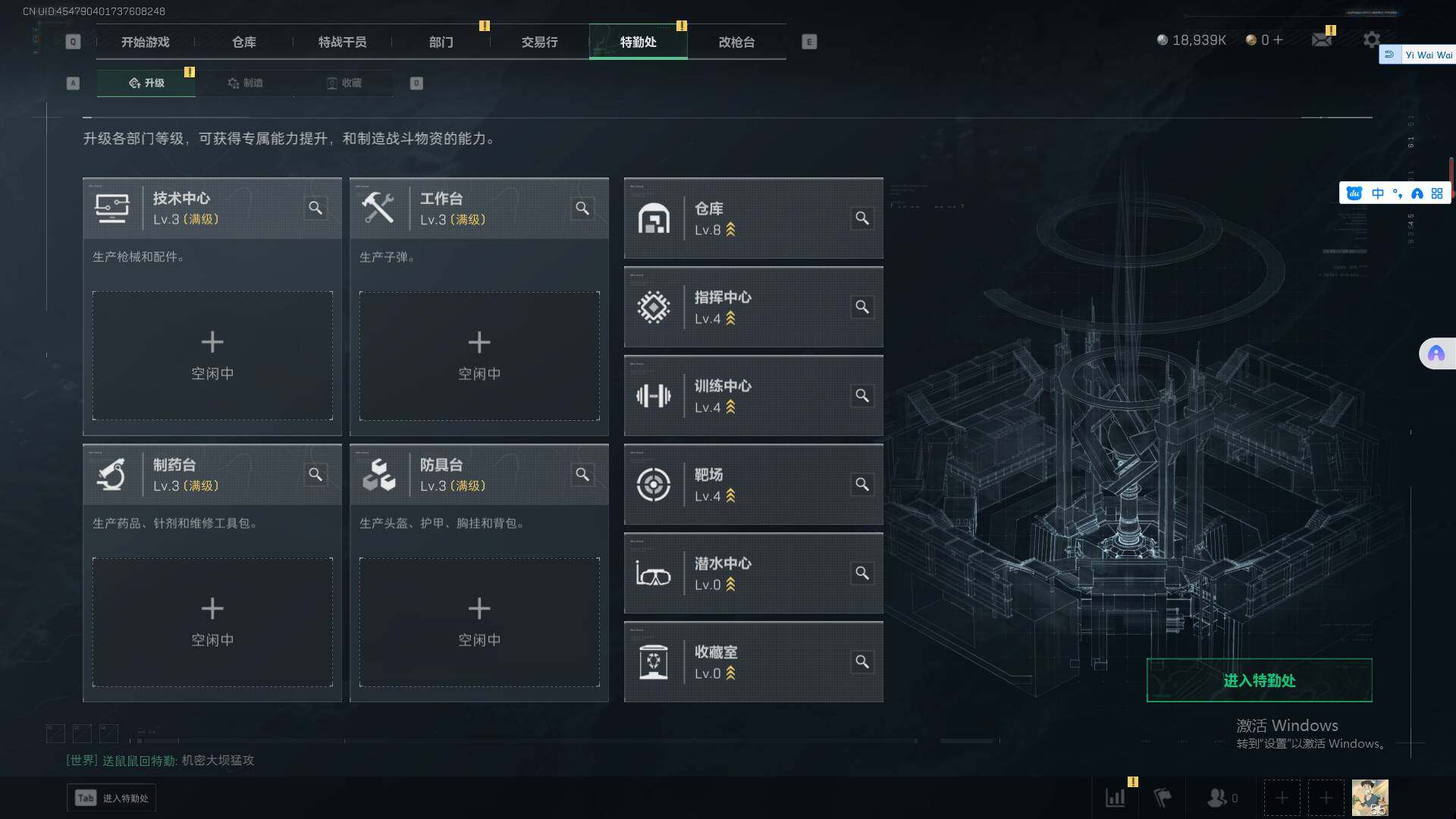Expand the 训练中心 Lv.4 department card
This screenshot has width=1456, height=819.
click(x=753, y=396)
